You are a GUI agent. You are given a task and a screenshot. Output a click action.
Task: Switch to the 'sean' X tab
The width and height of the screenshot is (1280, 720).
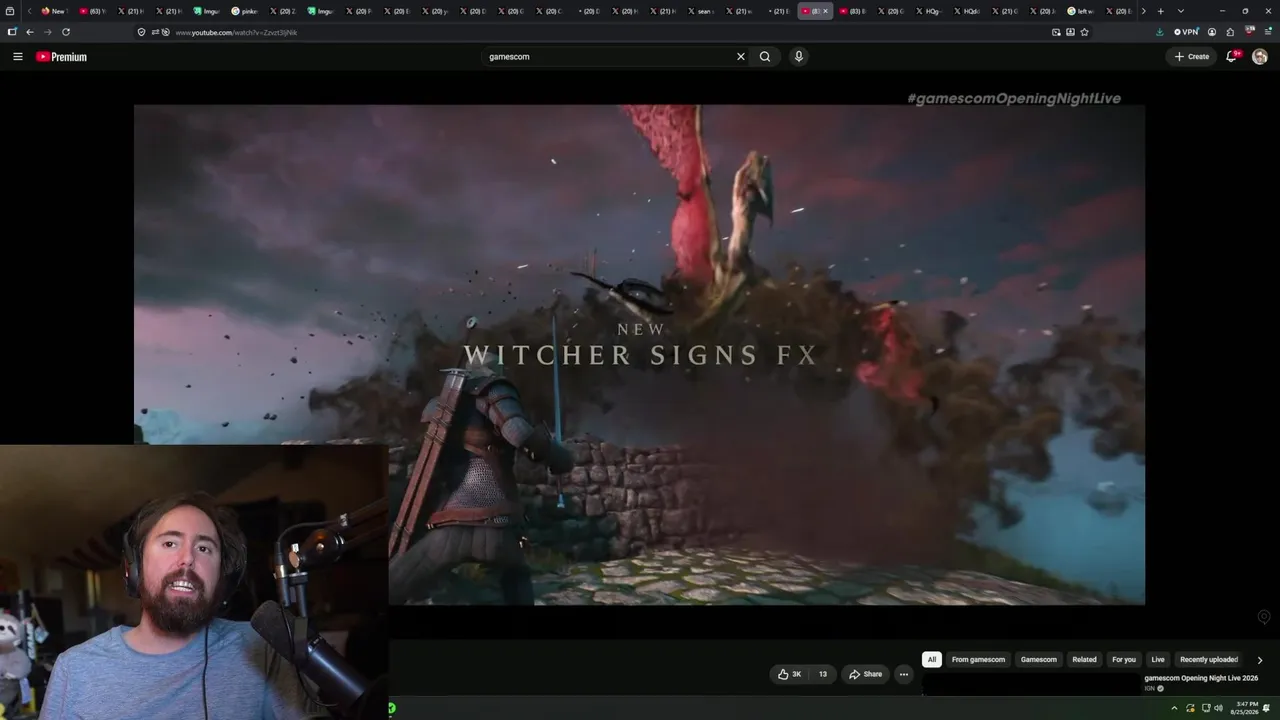click(x=701, y=11)
